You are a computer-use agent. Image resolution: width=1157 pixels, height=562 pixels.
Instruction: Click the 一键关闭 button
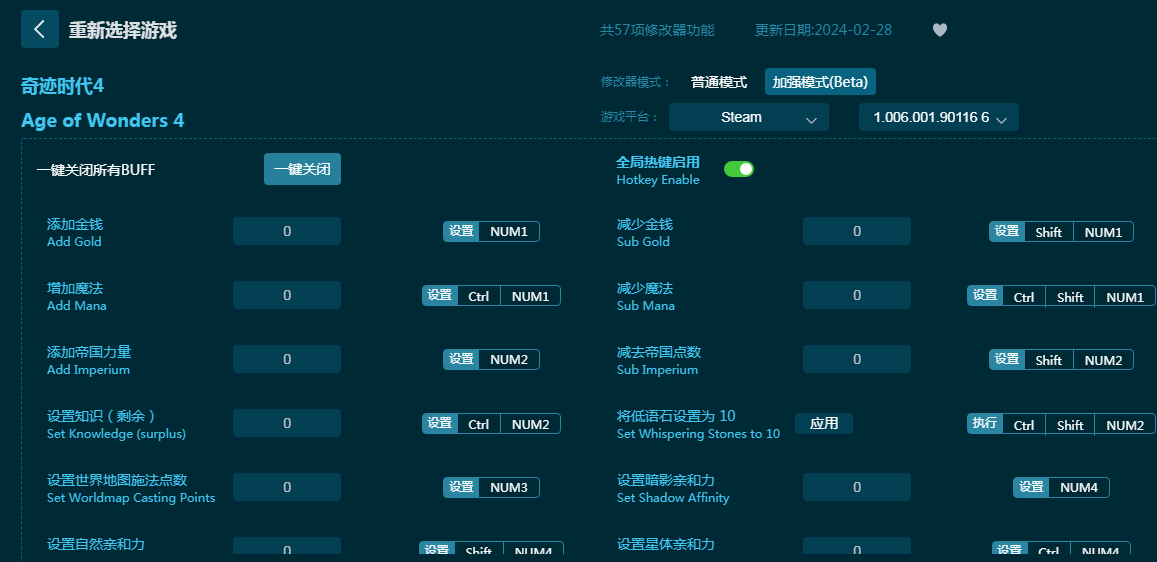[x=303, y=169]
